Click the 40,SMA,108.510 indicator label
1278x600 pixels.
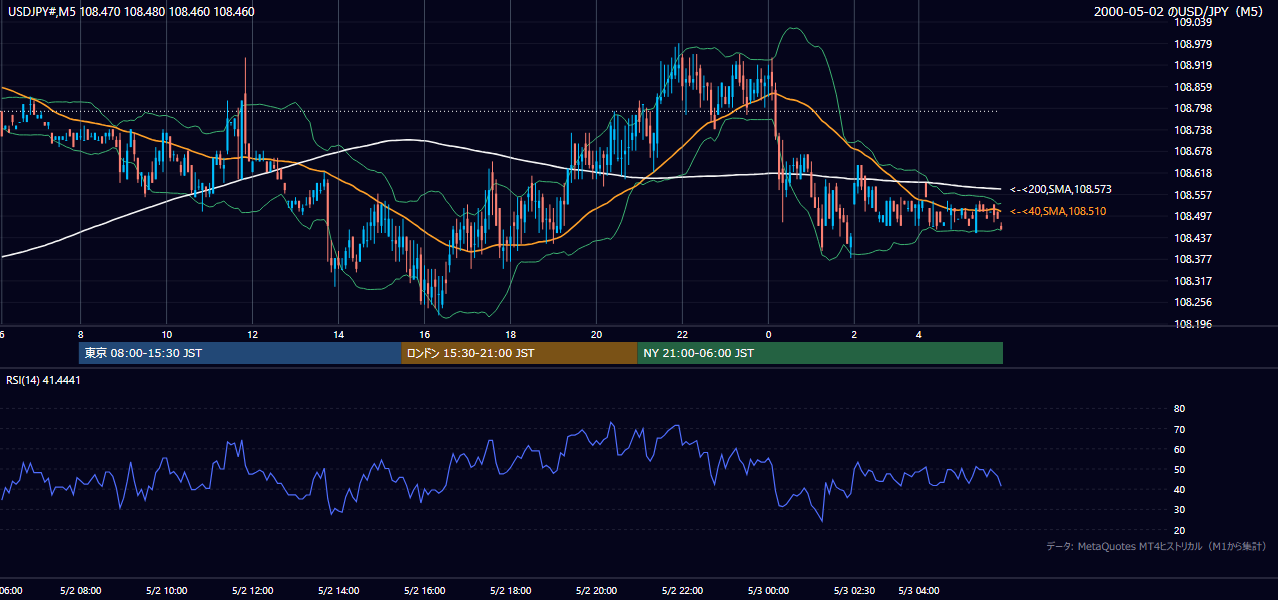point(1057,211)
